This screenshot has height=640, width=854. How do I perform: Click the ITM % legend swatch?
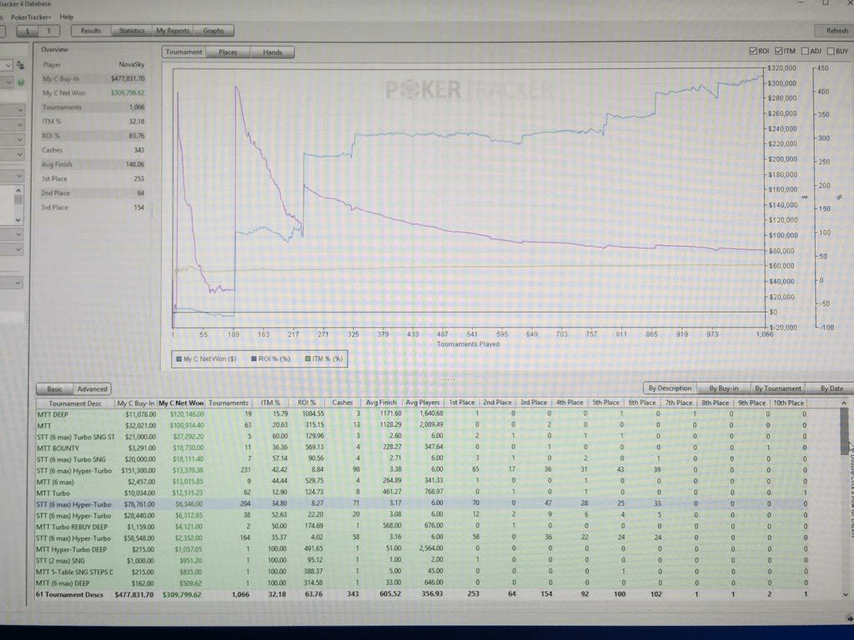tap(308, 359)
